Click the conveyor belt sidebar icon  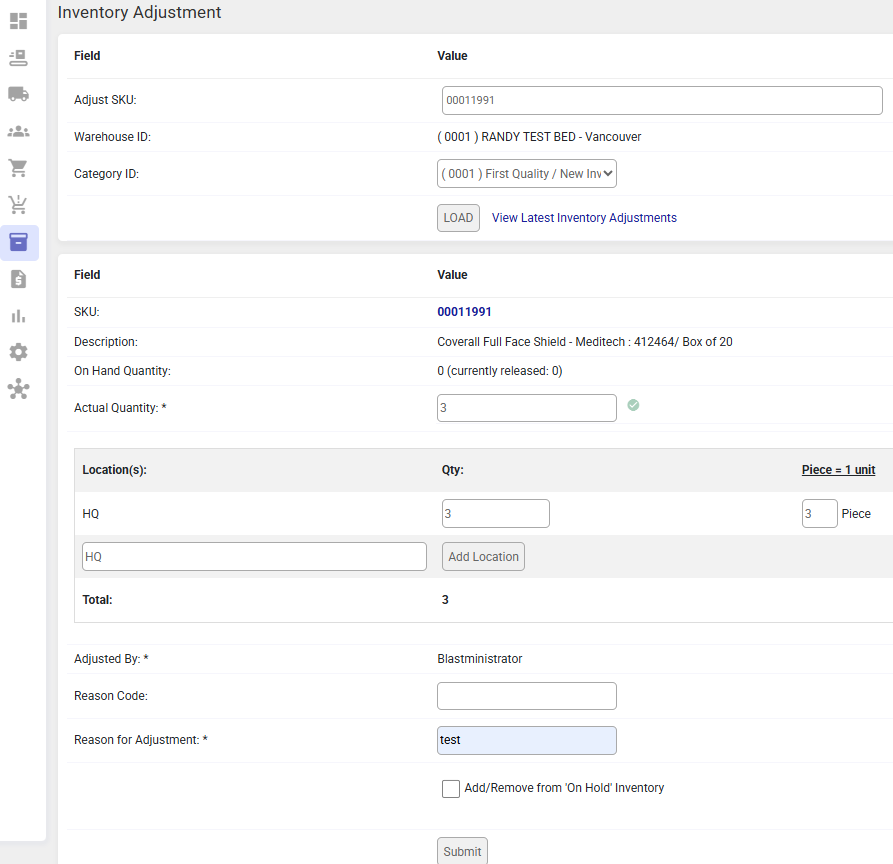[x=19, y=57]
